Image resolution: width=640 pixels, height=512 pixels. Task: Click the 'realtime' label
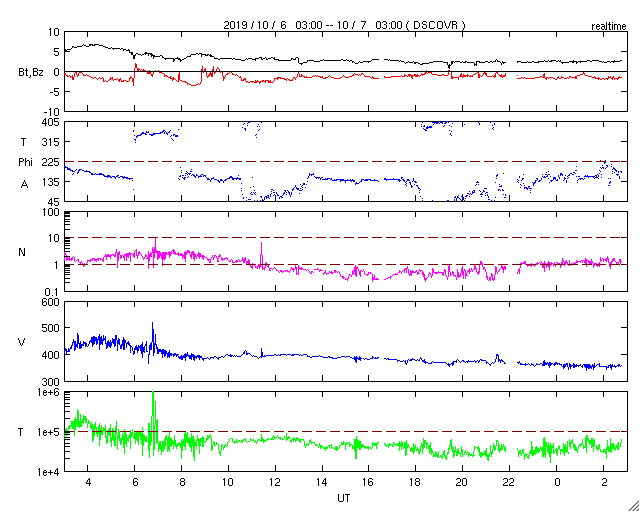click(609, 27)
